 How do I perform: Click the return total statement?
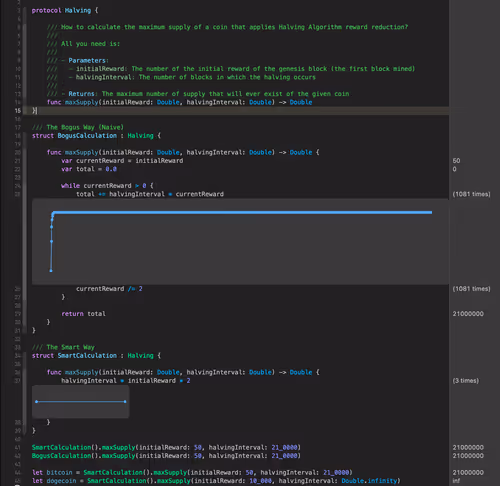click(83, 314)
